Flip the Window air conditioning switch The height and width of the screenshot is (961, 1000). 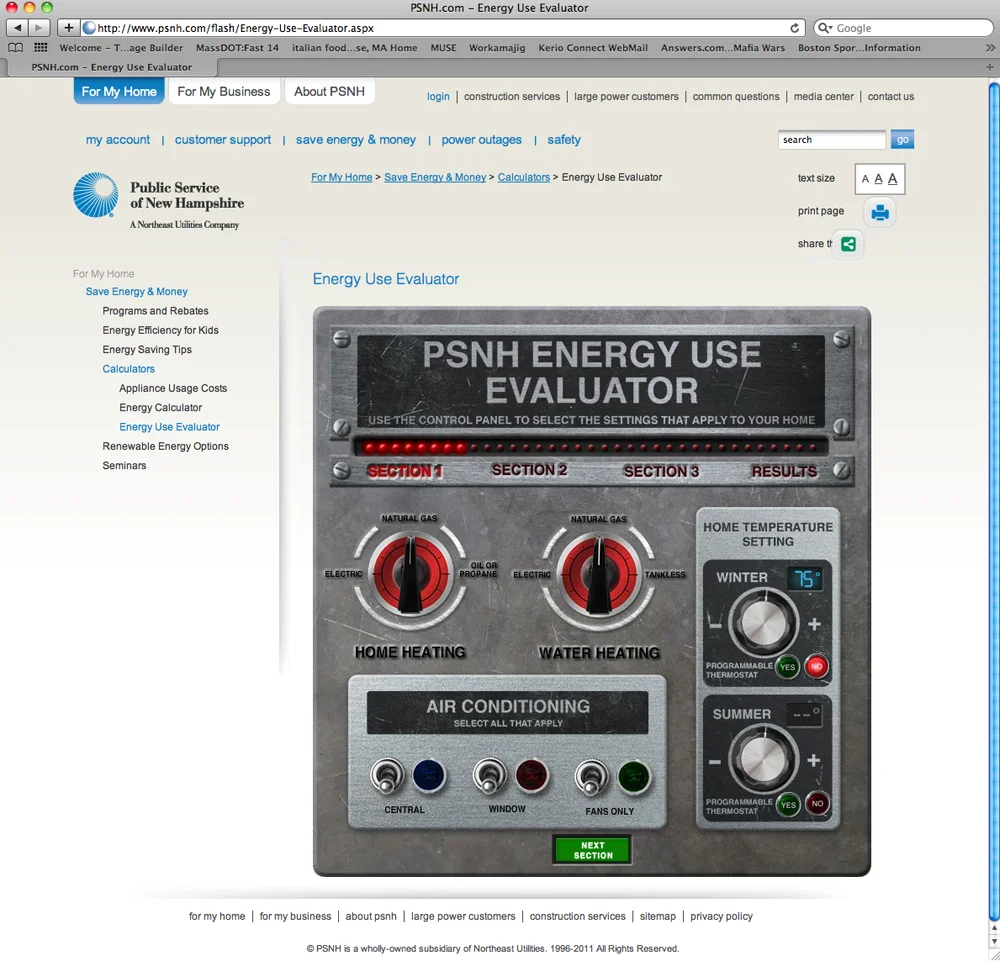(x=489, y=776)
